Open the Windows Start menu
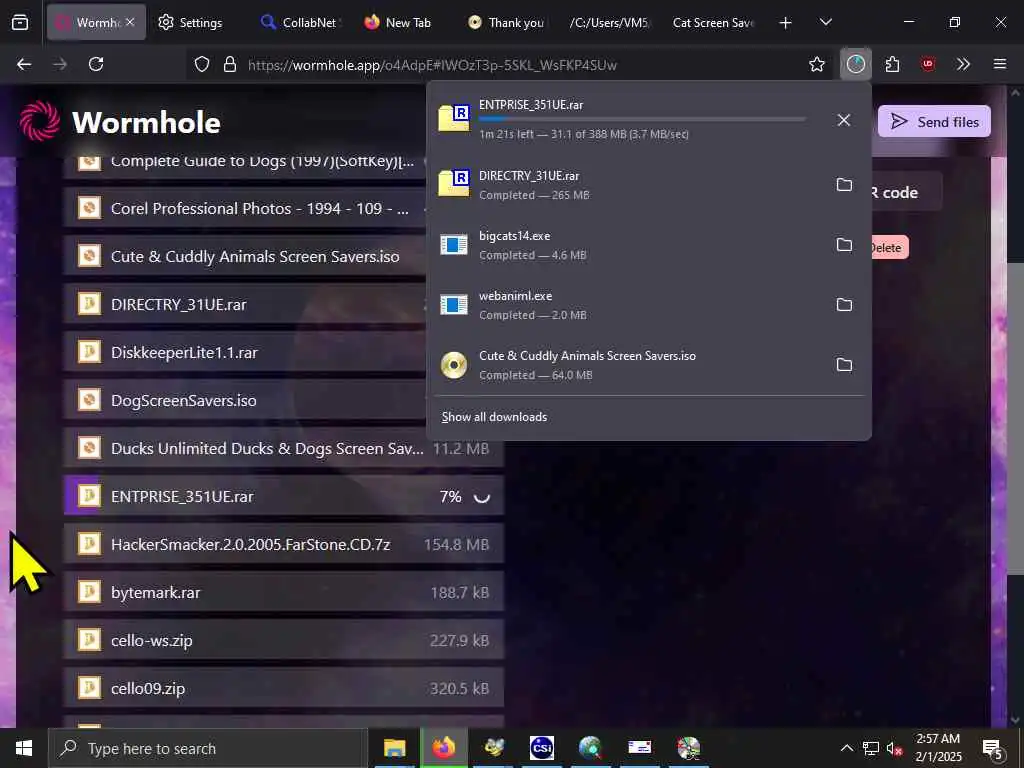The width and height of the screenshot is (1024, 768). point(24,748)
